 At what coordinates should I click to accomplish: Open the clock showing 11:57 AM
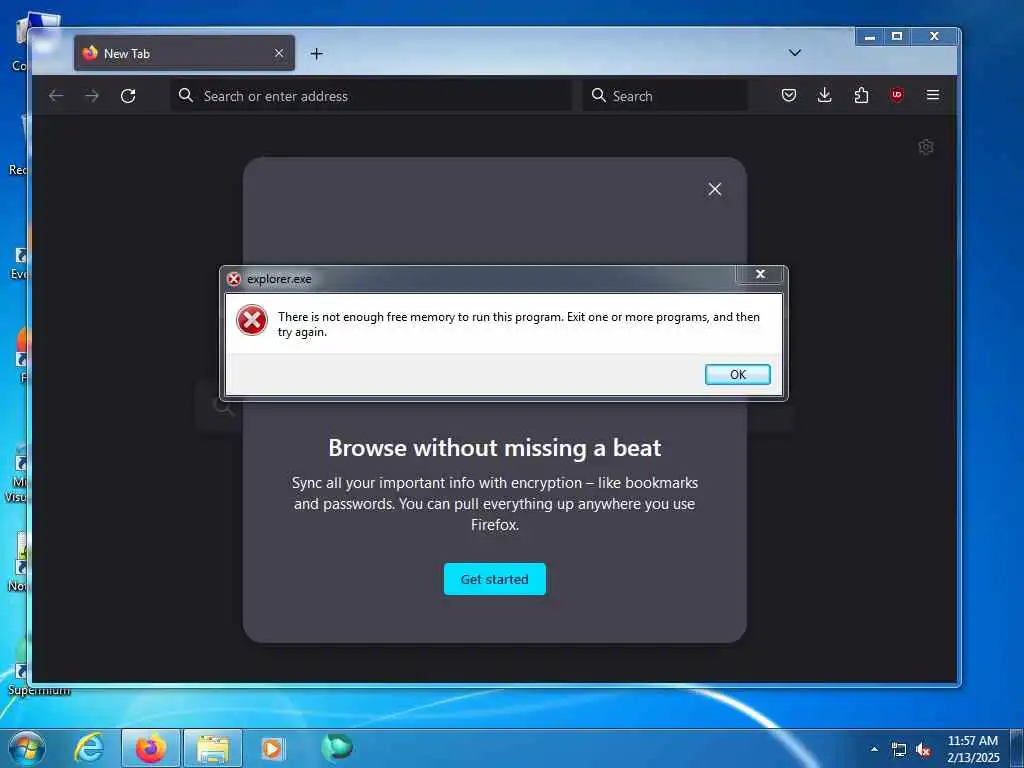[973, 748]
